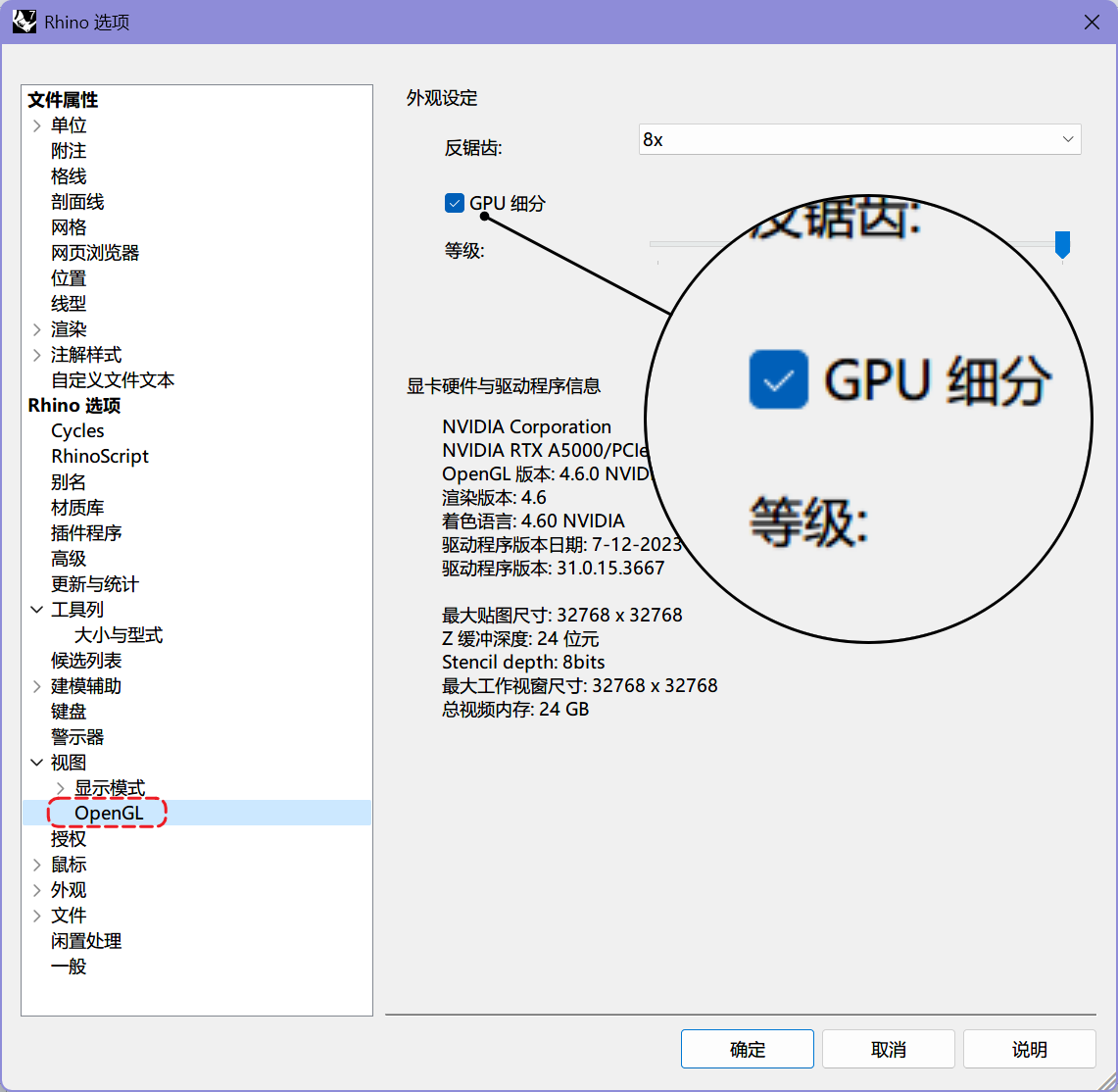Click the 显卡硬件与驱动程序信息 heading
Viewport: 1118px width, 1092px height.
click(x=504, y=386)
